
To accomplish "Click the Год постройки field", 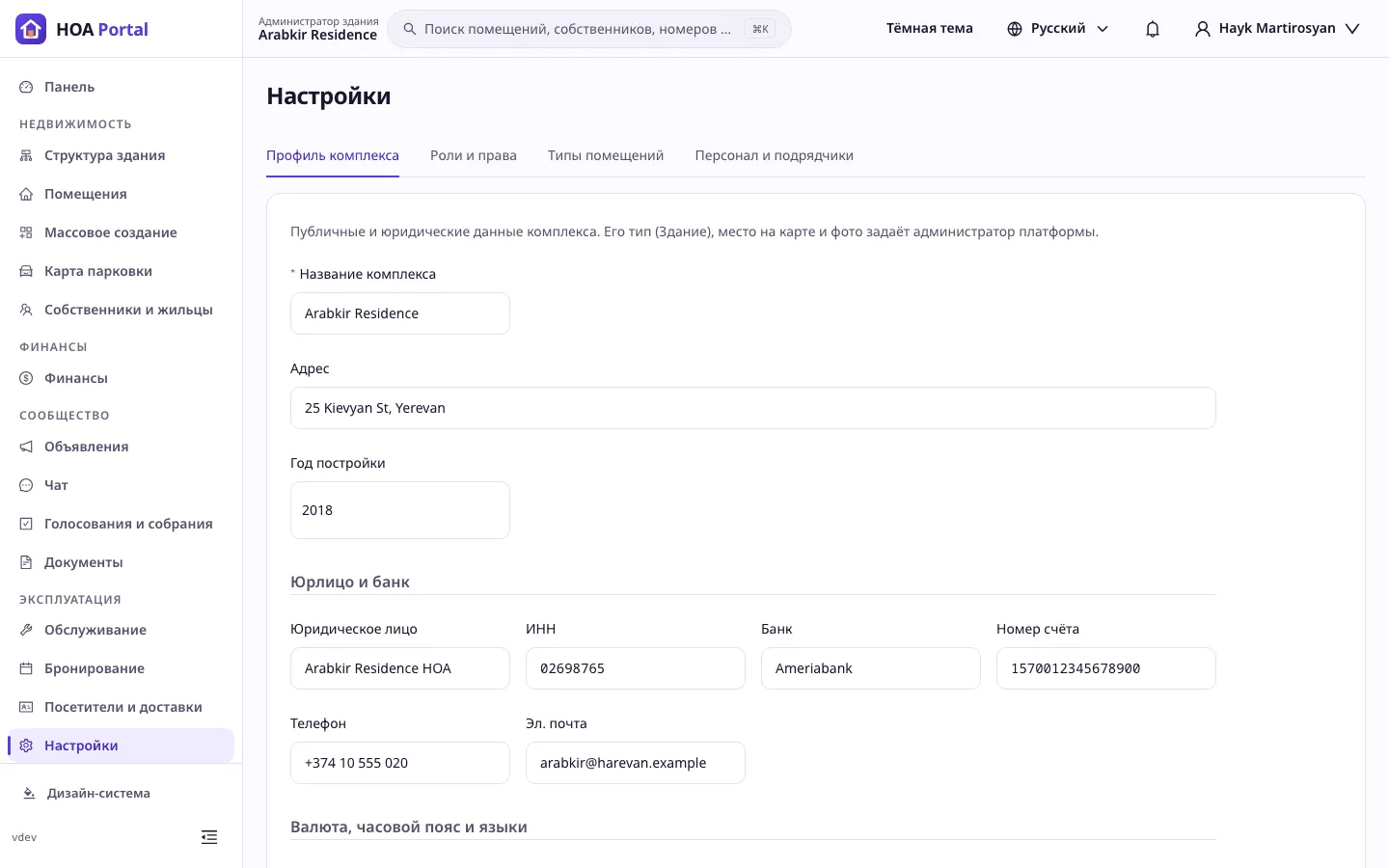I will [x=400, y=510].
